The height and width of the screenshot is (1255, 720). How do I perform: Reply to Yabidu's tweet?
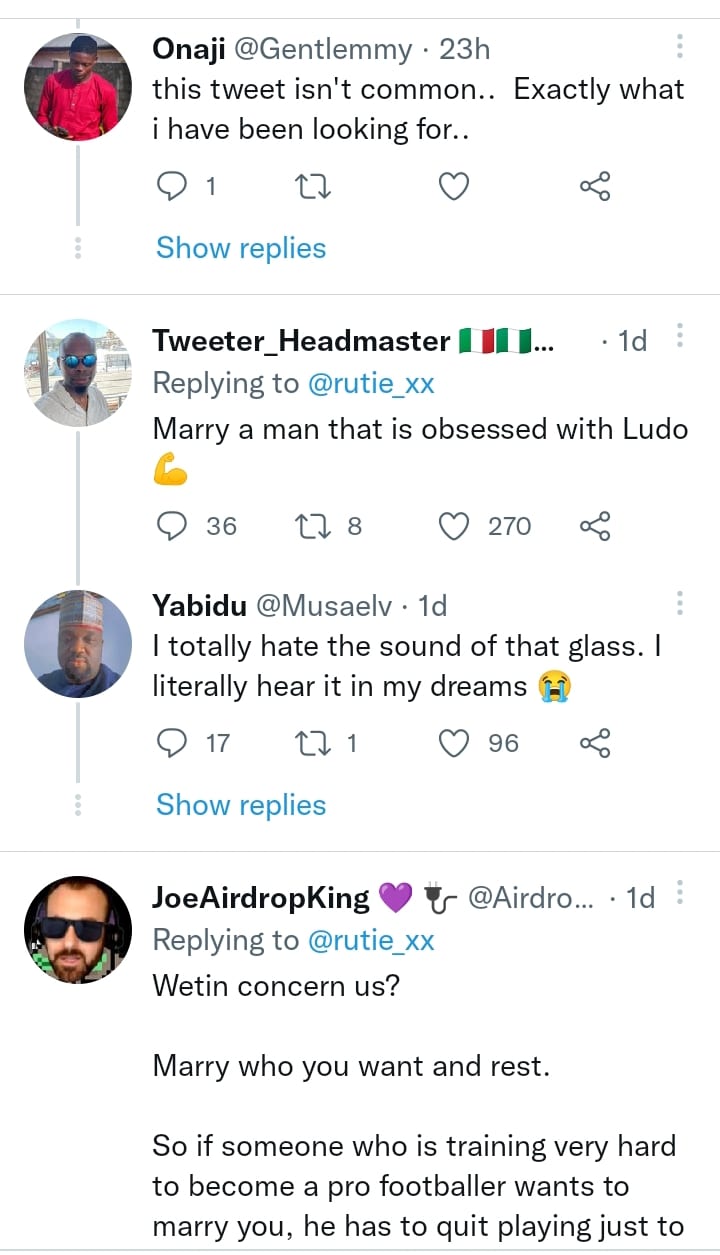[x=174, y=743]
